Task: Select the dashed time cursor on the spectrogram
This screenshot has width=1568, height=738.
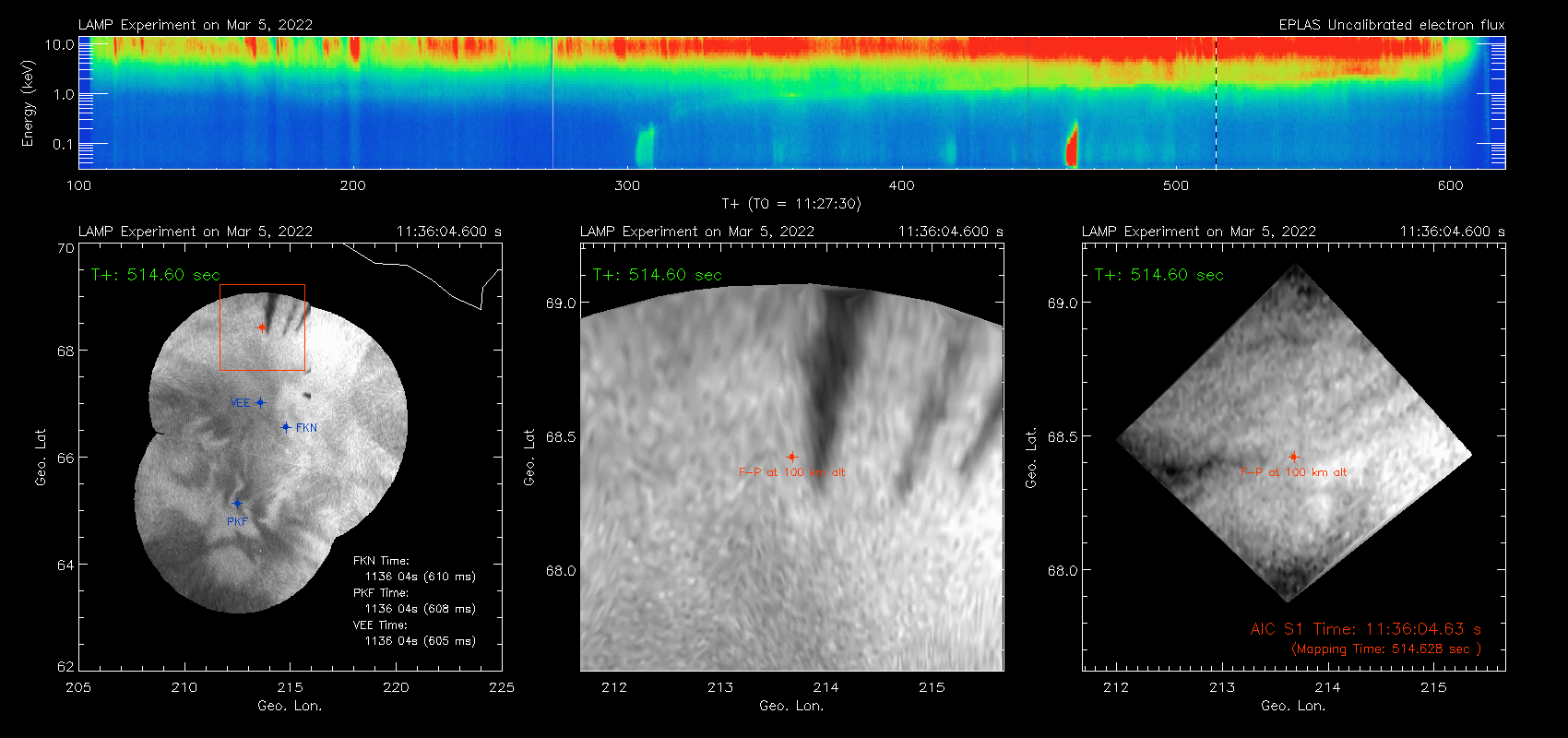Action: point(1216,102)
